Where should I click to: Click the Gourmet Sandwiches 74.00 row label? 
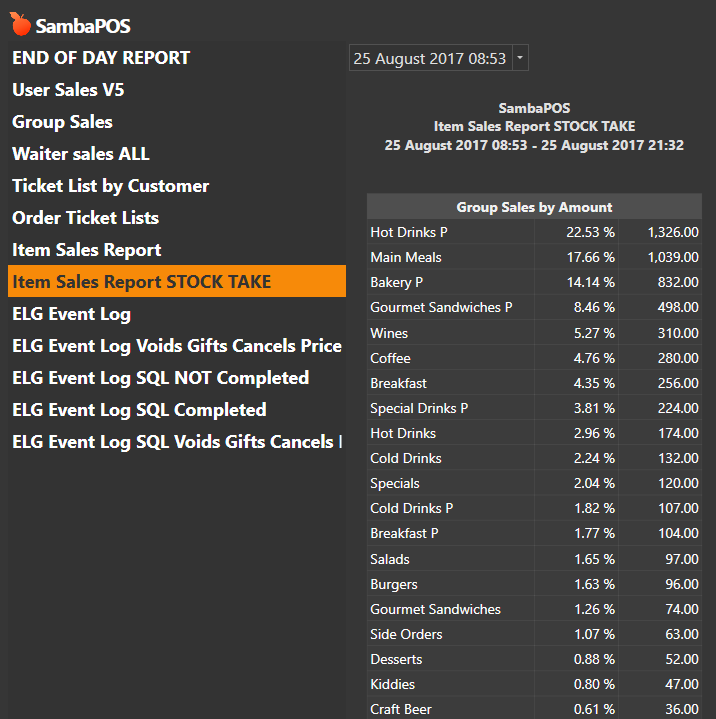(436, 609)
